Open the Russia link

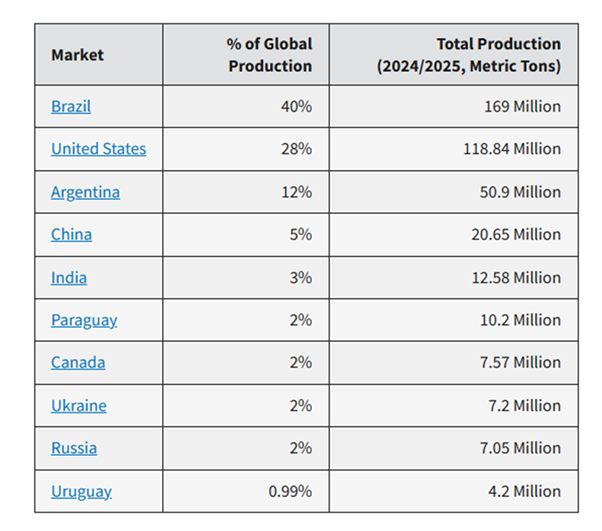(x=74, y=448)
